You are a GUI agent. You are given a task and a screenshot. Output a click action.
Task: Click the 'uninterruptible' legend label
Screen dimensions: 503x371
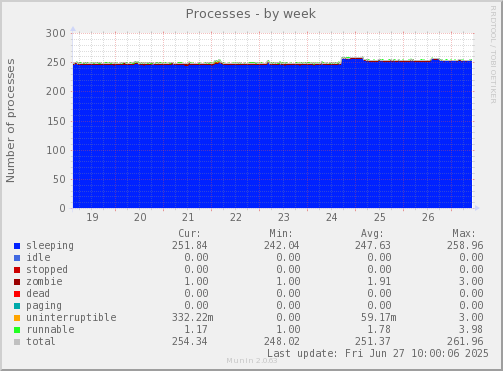(71, 317)
